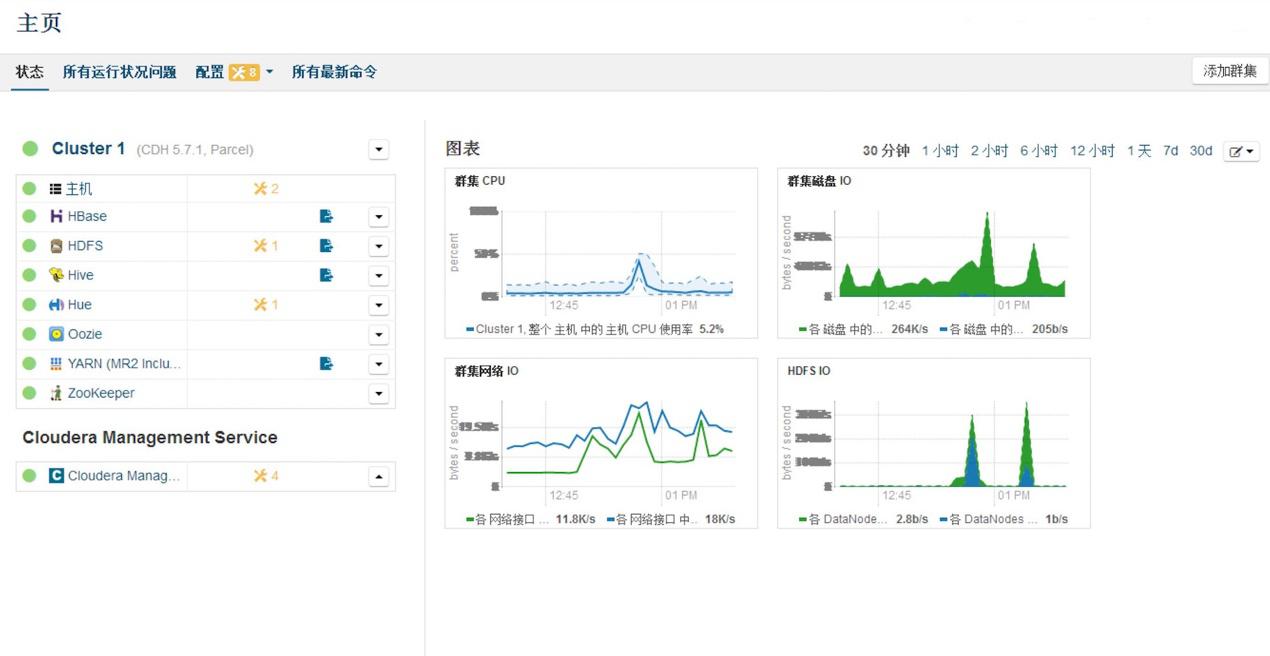Open the HDFS service link
Screen dimensions: 1270x656
(85, 246)
